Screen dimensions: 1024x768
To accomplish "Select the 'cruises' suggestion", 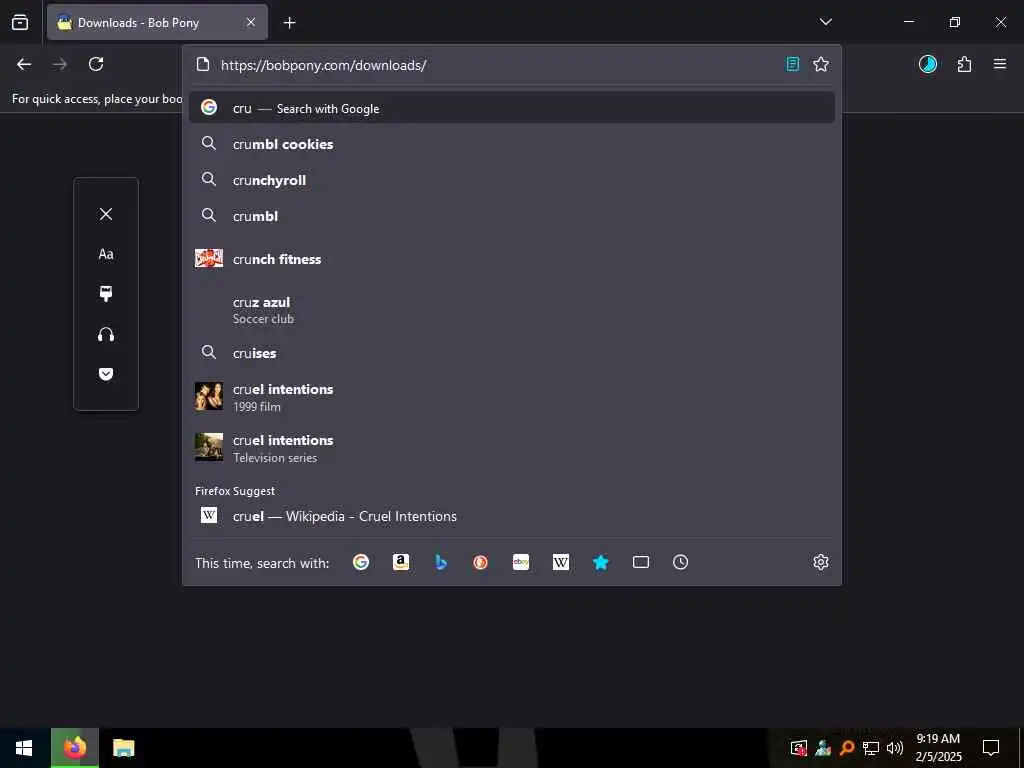I will 512,353.
